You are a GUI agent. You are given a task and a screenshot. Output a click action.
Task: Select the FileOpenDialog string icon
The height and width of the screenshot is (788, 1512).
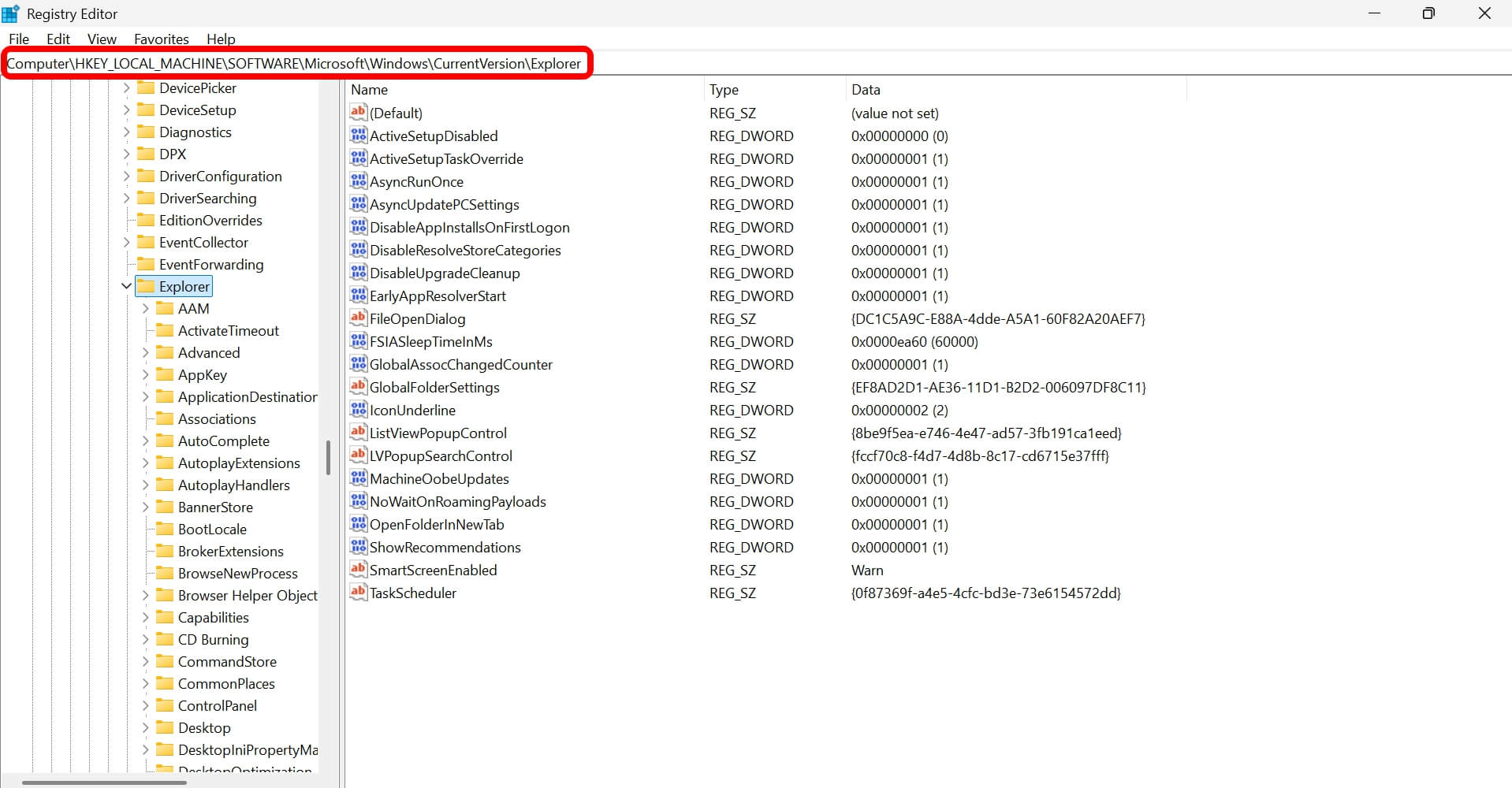359,318
